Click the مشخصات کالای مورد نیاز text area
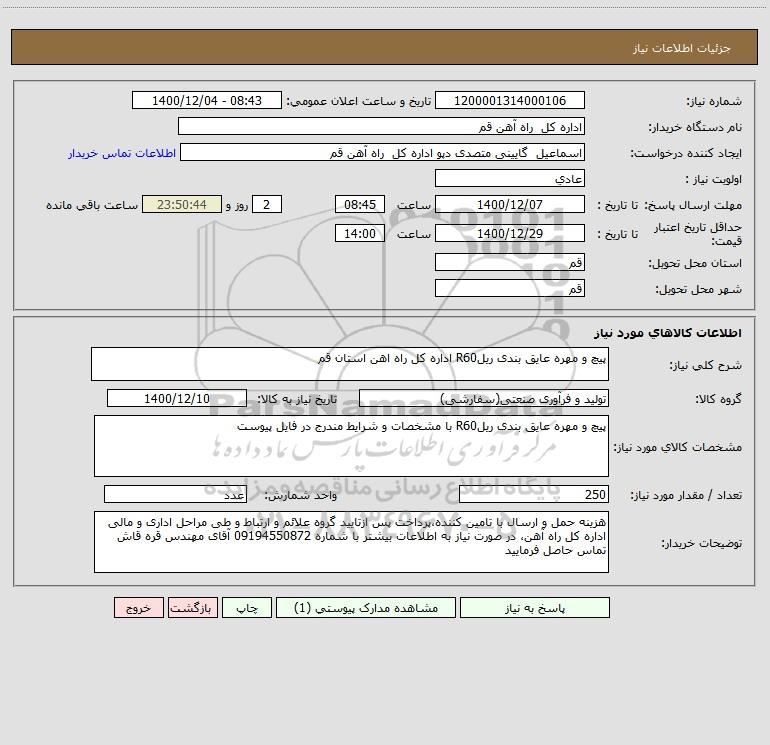The width and height of the screenshot is (770, 745). pyautogui.click(x=351, y=446)
